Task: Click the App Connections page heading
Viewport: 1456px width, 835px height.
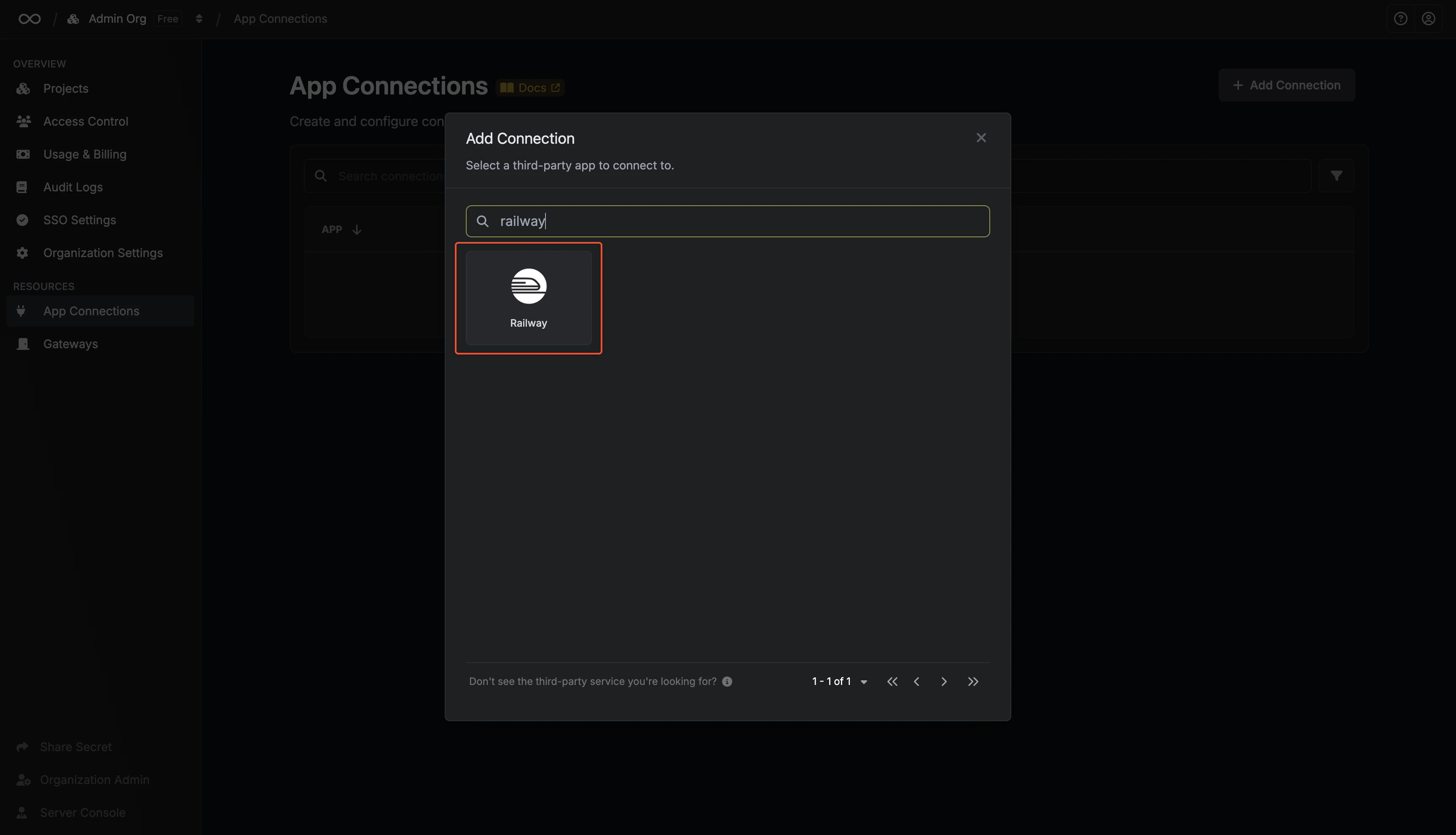Action: 388,86
